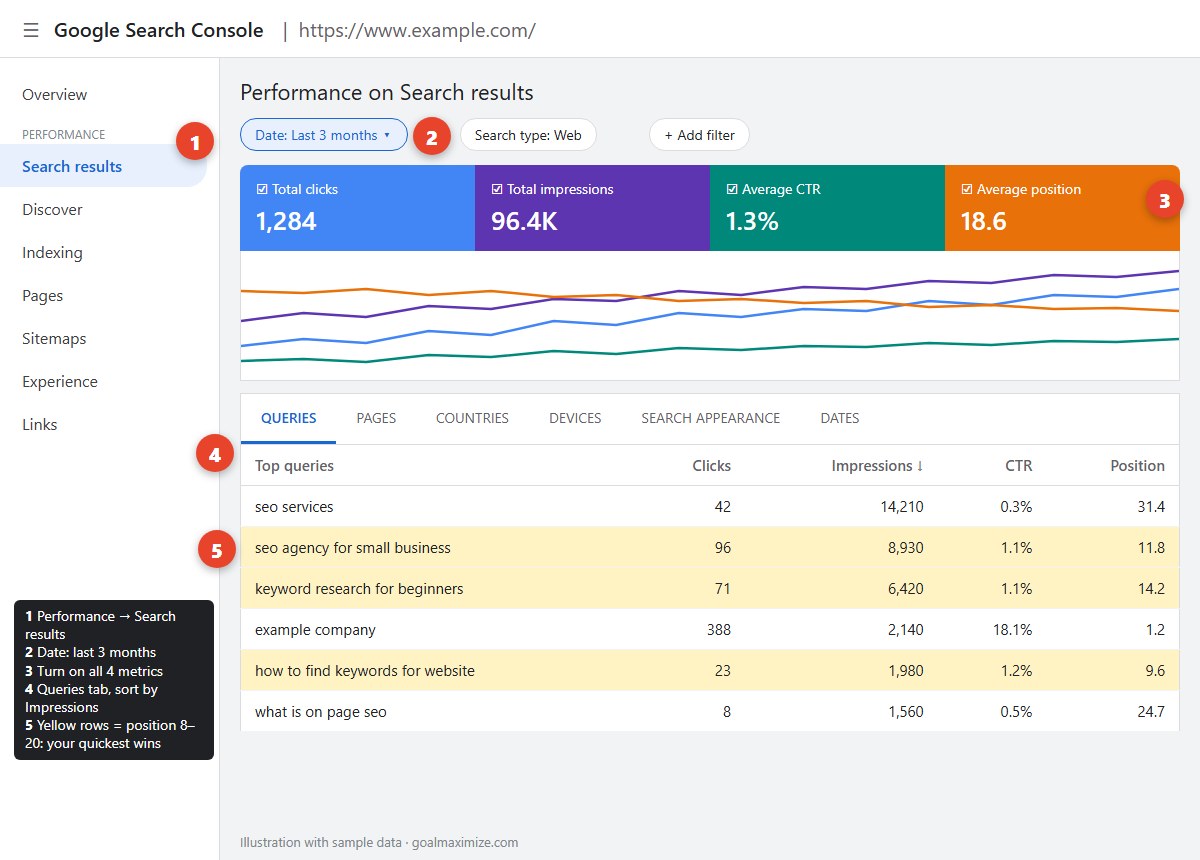Click the 24.7 position value
The image size is (1200, 860).
point(1151,712)
